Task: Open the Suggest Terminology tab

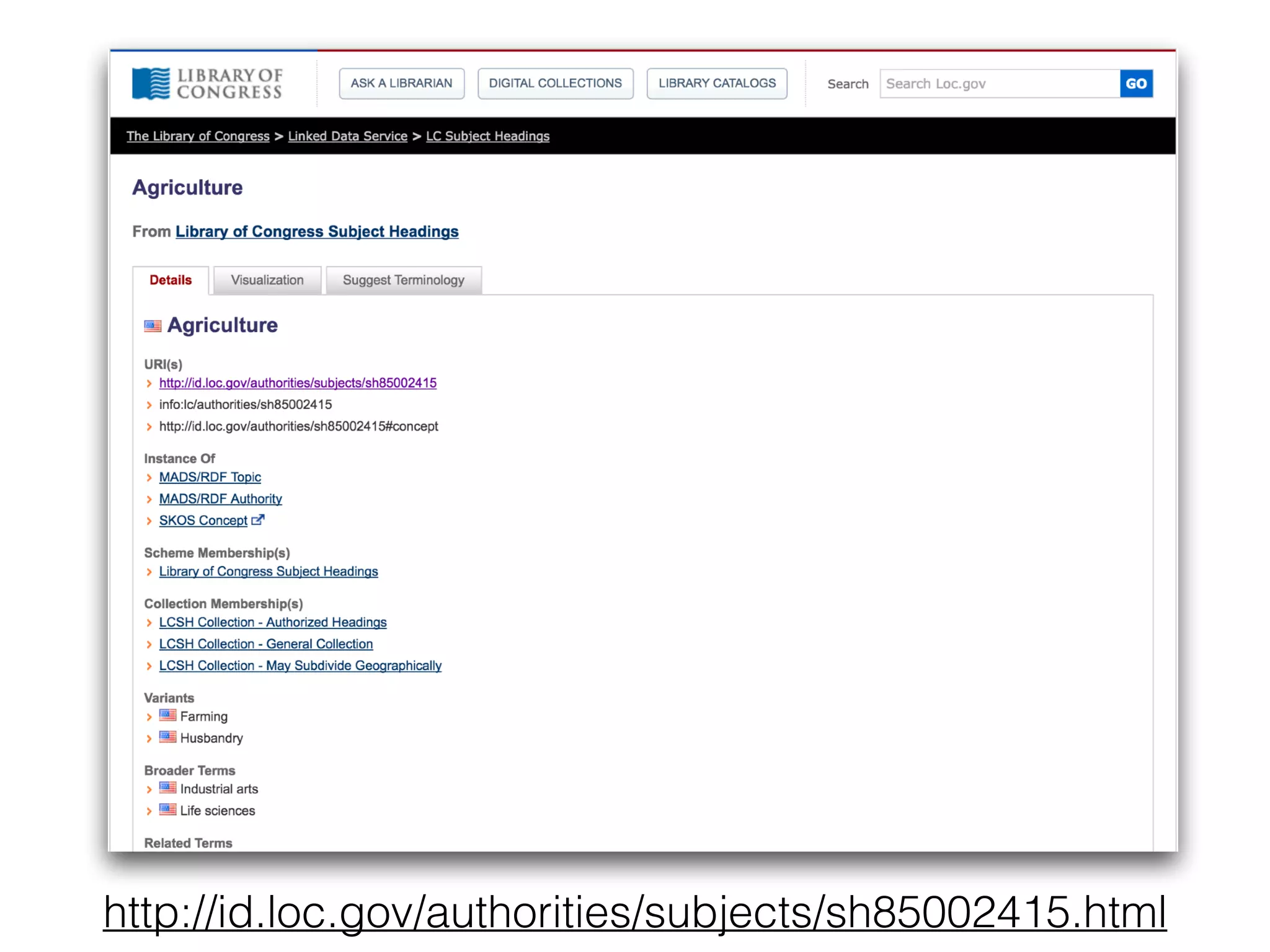Action: coord(404,280)
